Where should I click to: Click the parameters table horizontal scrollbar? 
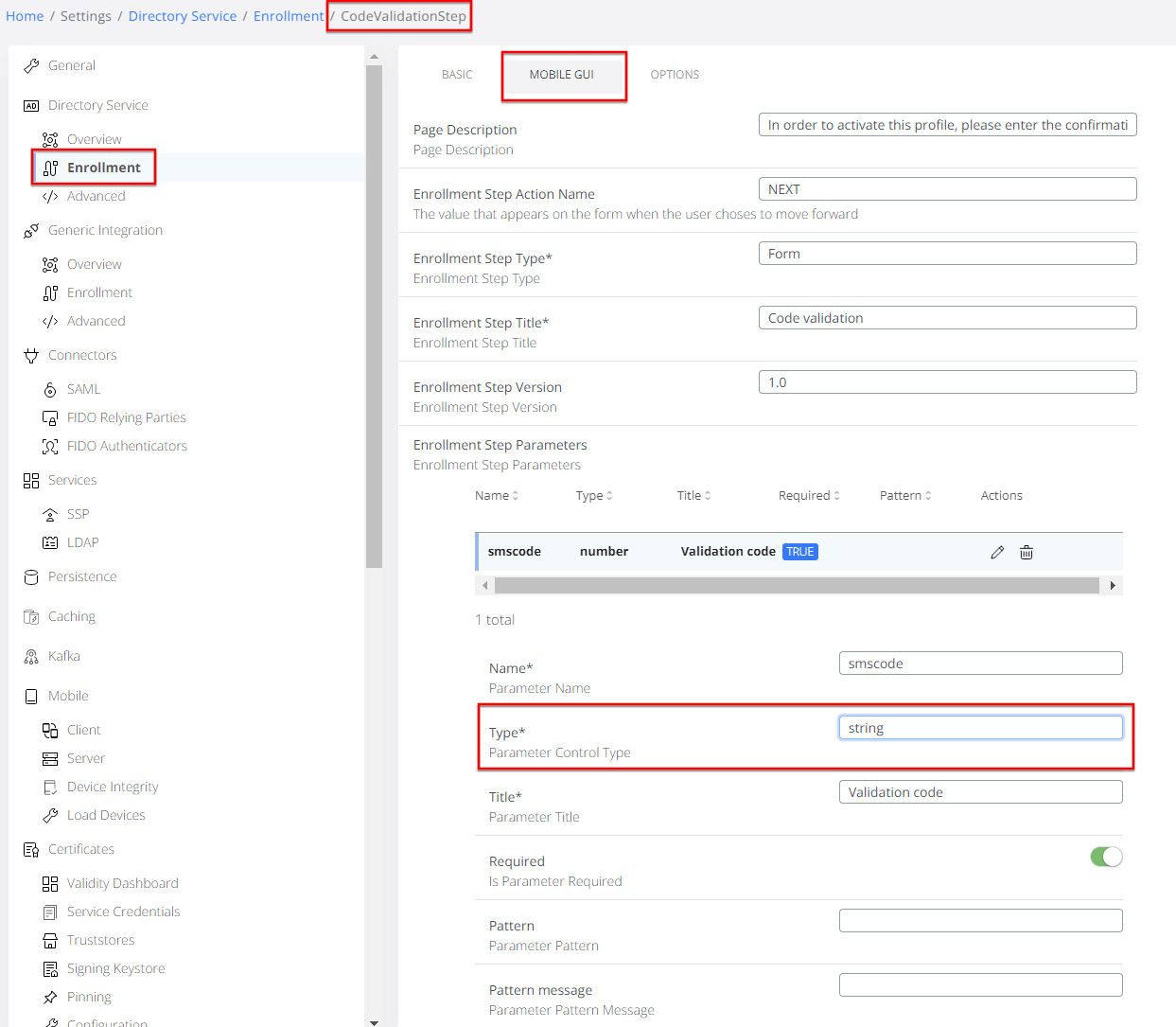coord(795,586)
